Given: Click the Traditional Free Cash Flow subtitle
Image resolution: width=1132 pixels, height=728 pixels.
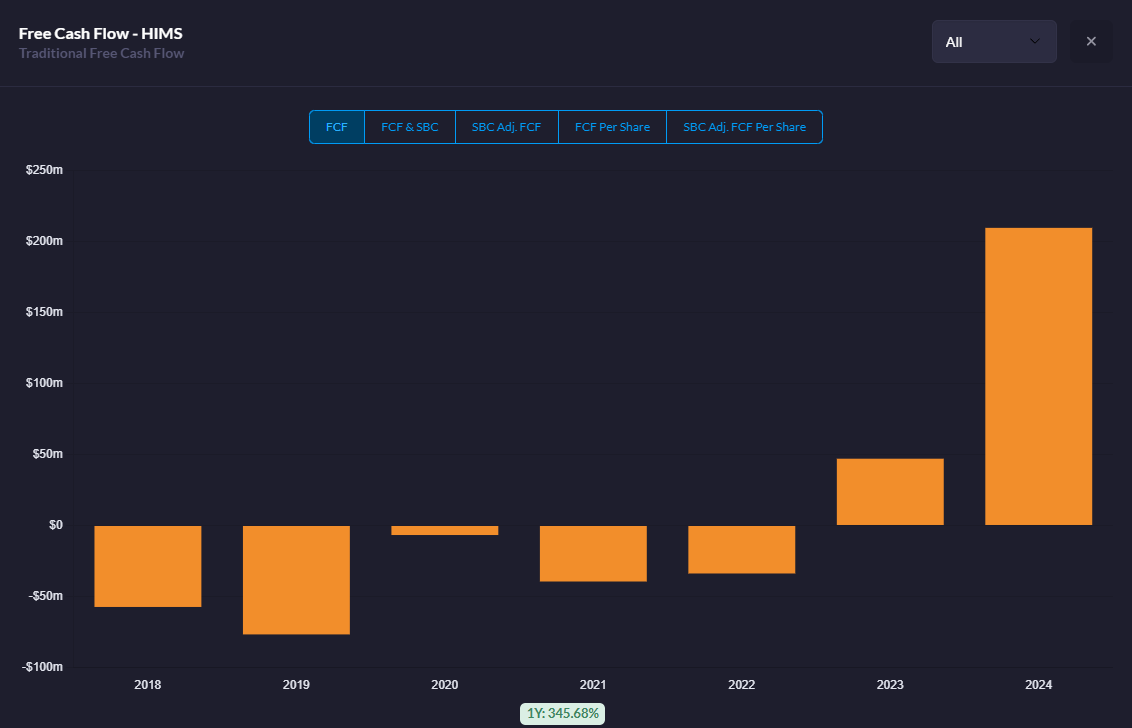Looking at the screenshot, I should click(x=101, y=53).
